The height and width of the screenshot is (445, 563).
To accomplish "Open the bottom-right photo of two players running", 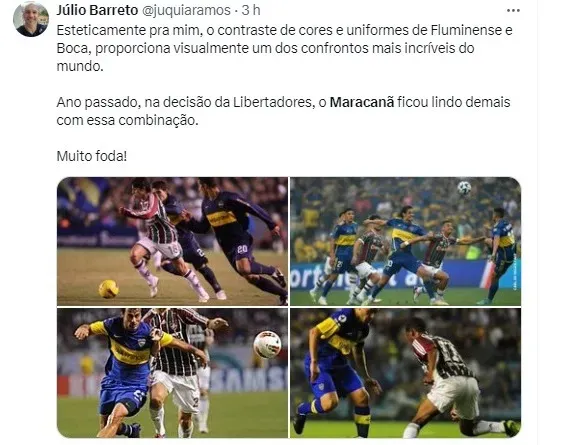I will 405,373.
